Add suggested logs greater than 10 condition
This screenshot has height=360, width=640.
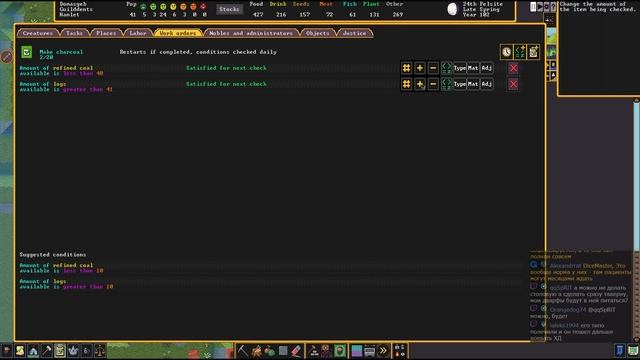[x=269, y=284]
